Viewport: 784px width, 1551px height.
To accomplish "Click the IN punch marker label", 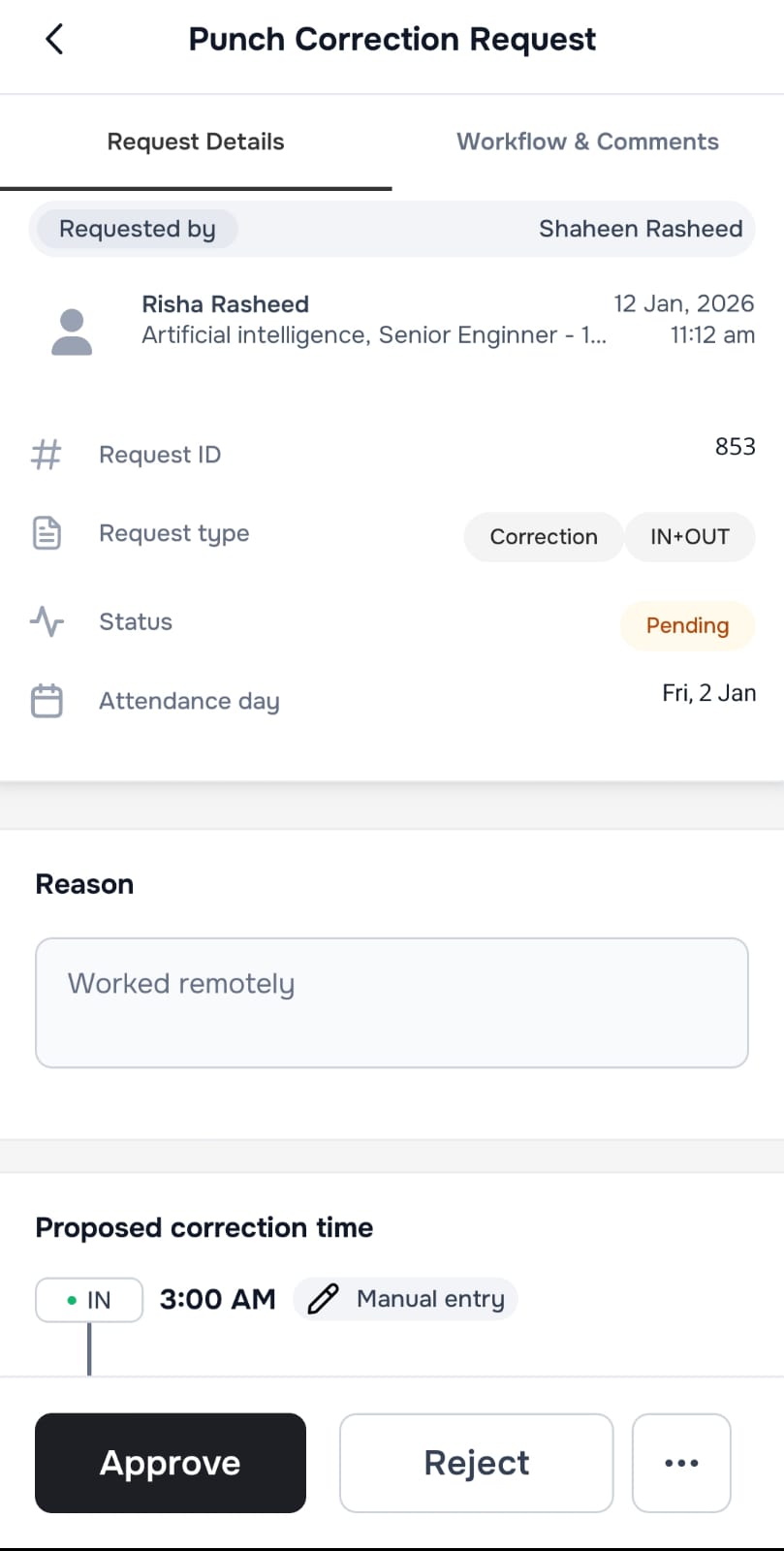I will (89, 1300).
